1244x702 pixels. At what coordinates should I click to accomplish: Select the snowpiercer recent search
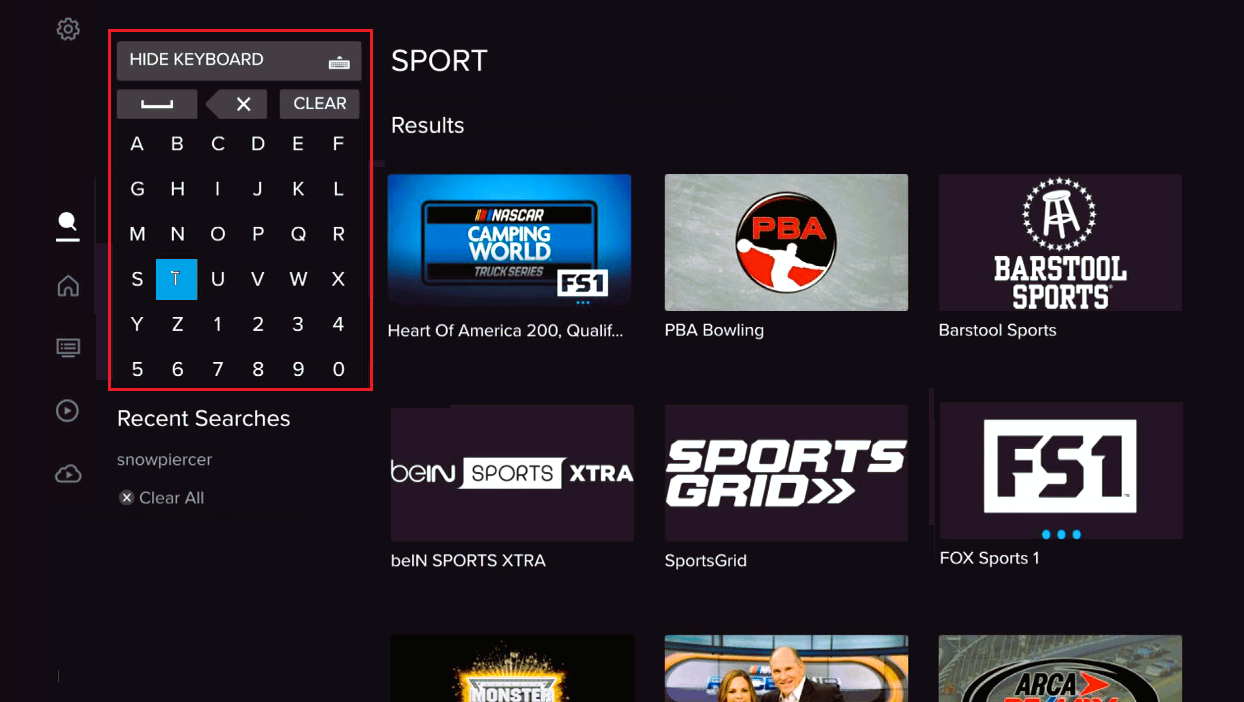[164, 459]
